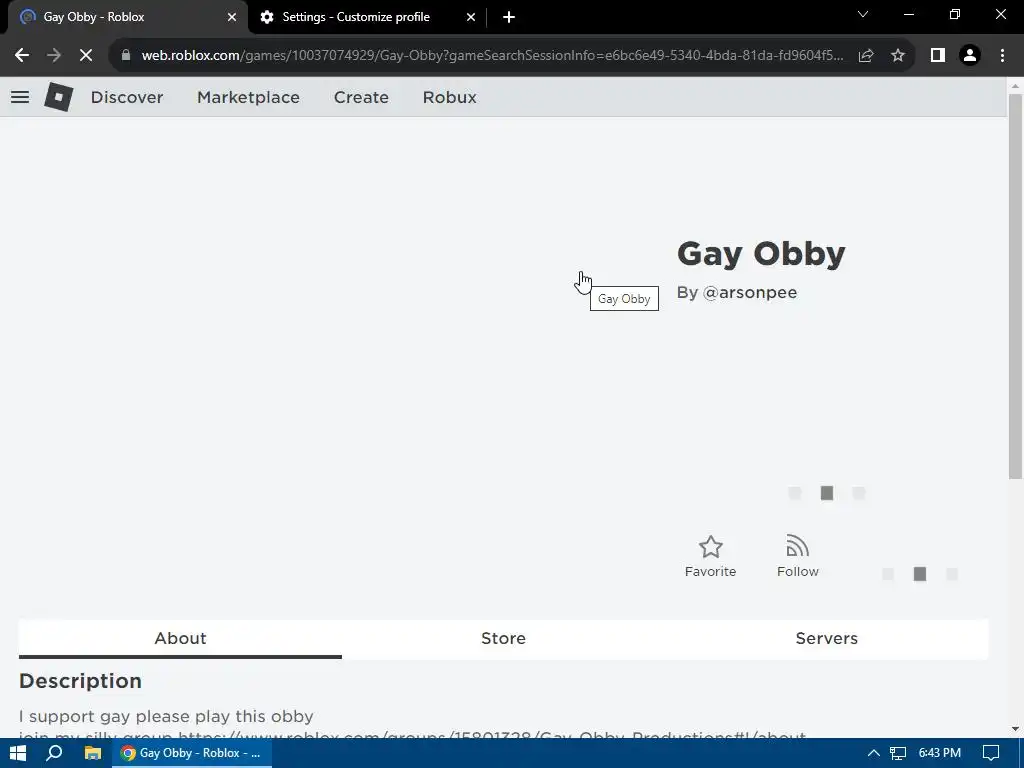Image resolution: width=1024 pixels, height=768 pixels.
Task: Open a new browser tab
Action: tap(509, 17)
